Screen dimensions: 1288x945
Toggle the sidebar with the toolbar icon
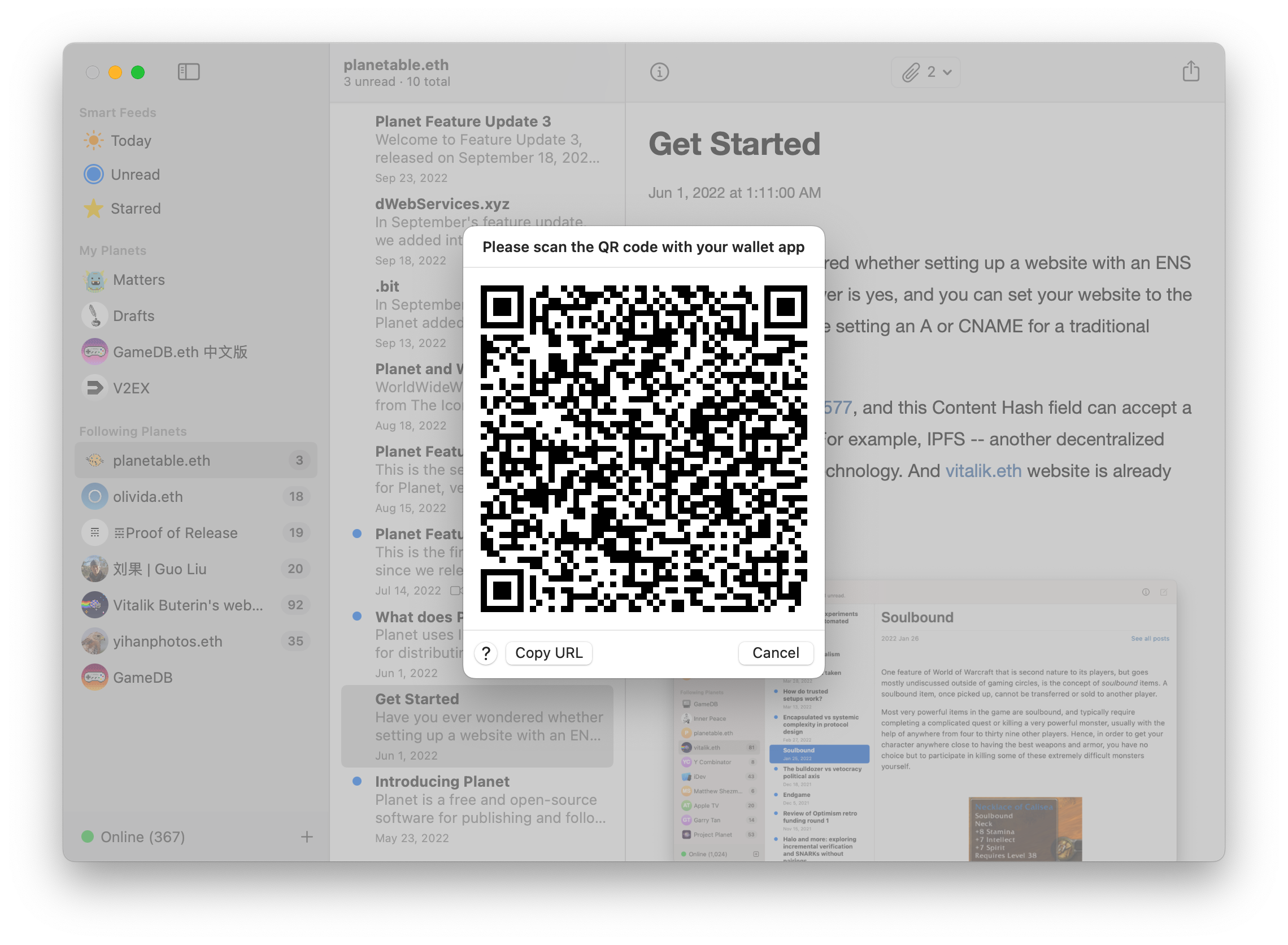(x=189, y=72)
